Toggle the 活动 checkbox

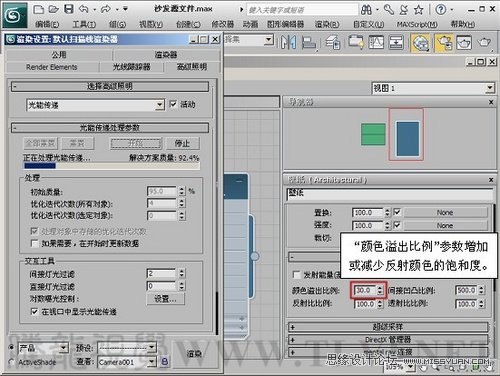coord(173,104)
